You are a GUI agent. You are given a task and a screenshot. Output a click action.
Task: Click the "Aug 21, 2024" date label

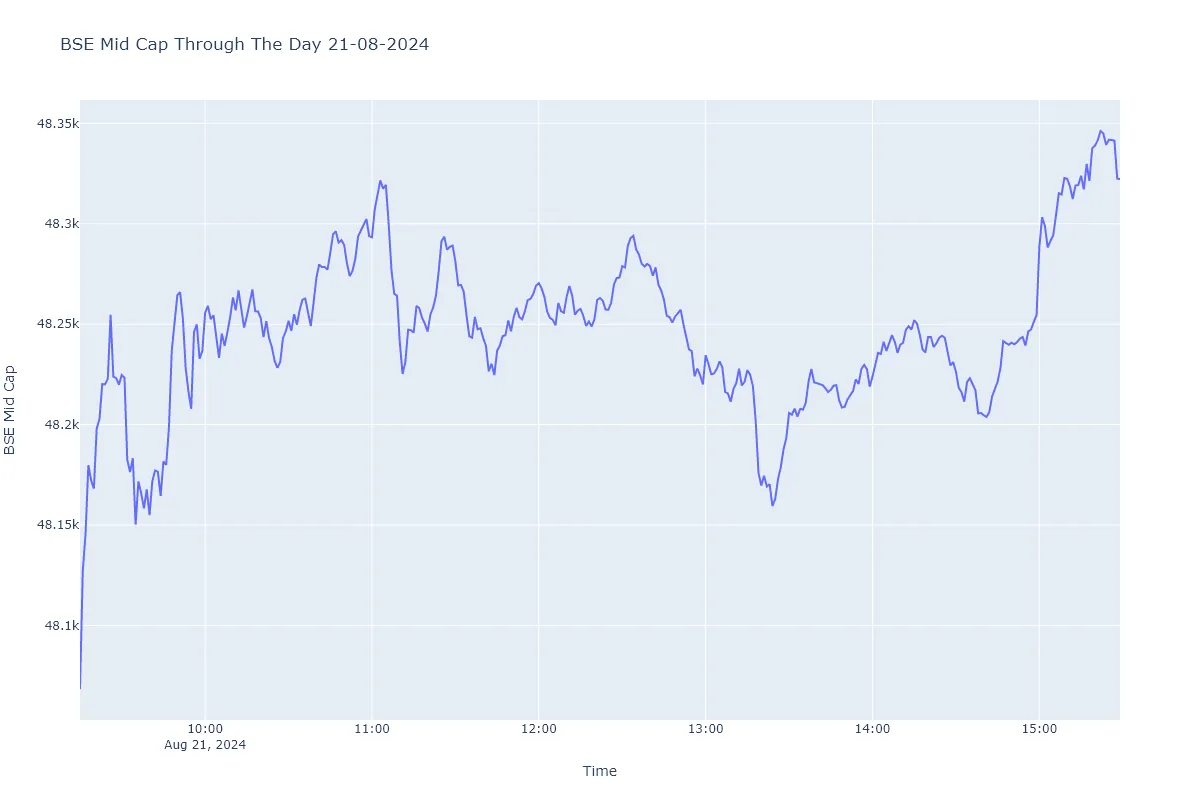205,746
